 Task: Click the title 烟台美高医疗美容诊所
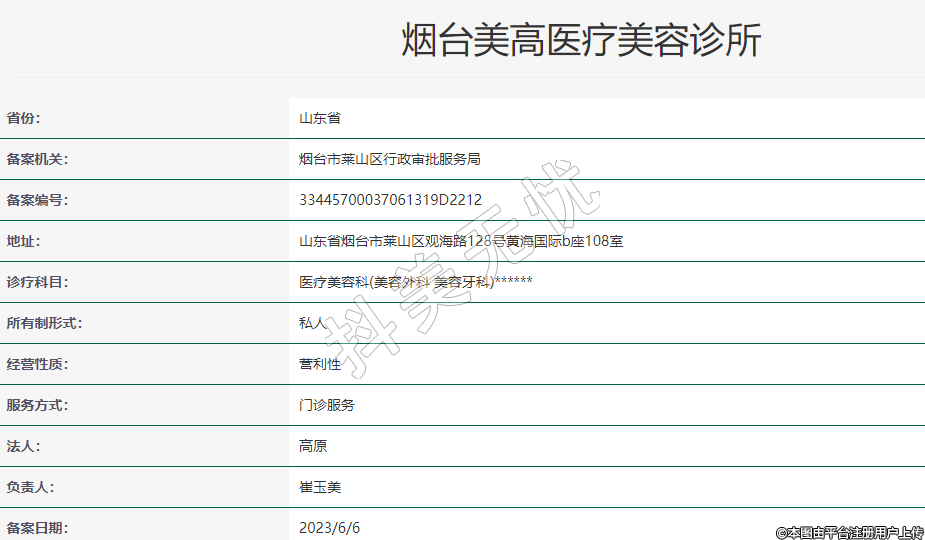[x=580, y=42]
